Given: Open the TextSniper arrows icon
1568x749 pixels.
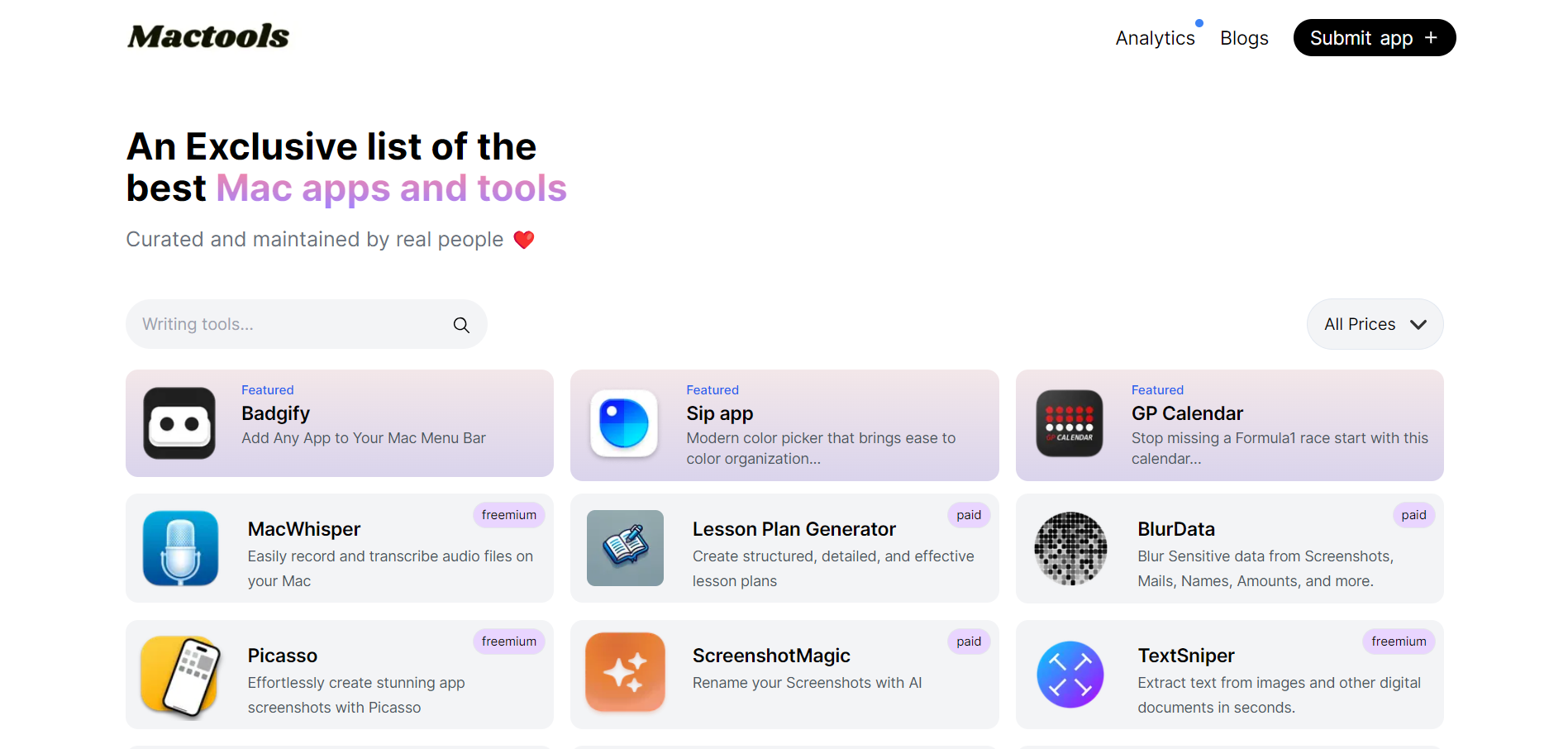Looking at the screenshot, I should click(1070, 675).
